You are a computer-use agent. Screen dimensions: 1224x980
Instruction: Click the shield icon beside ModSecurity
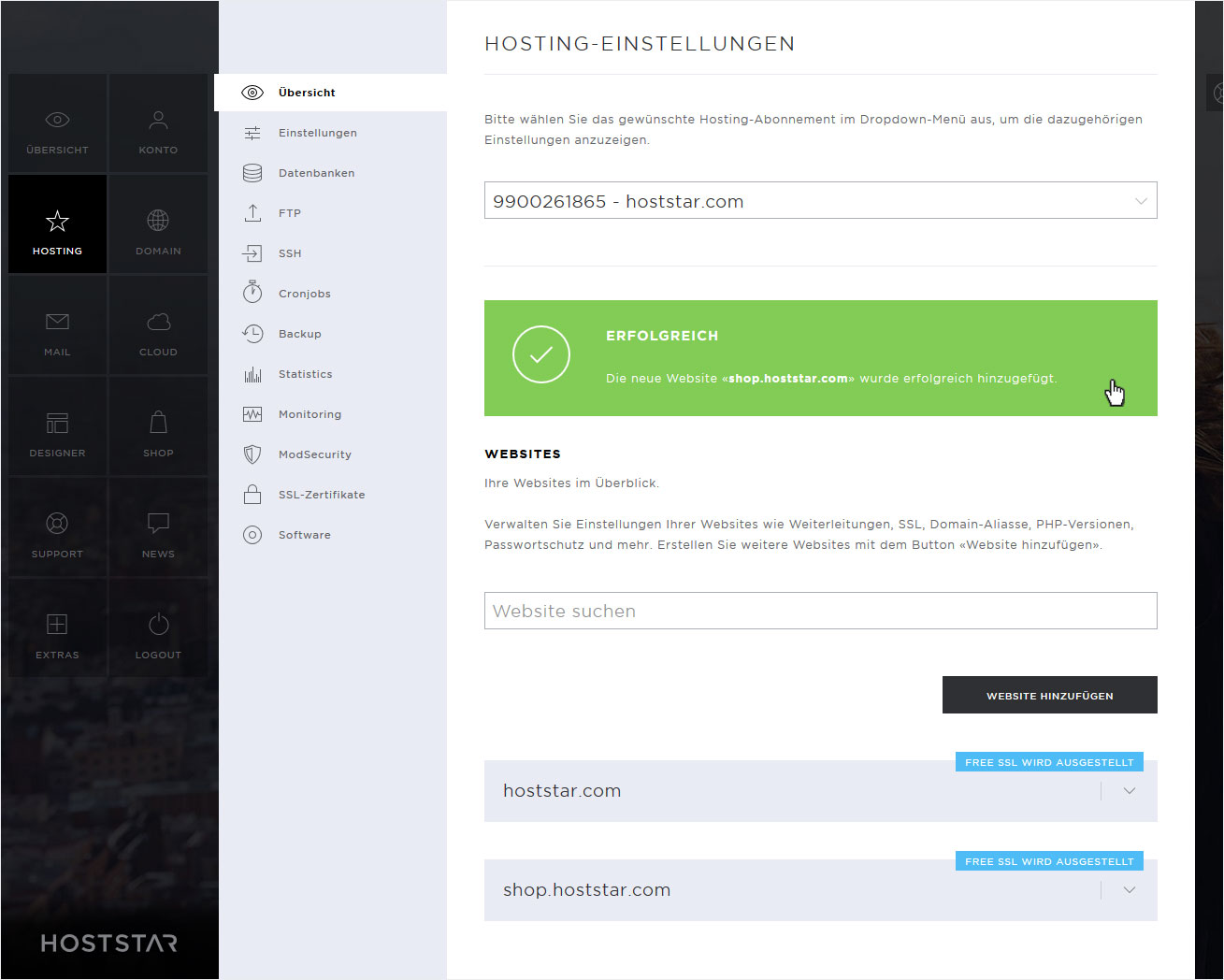click(x=252, y=454)
